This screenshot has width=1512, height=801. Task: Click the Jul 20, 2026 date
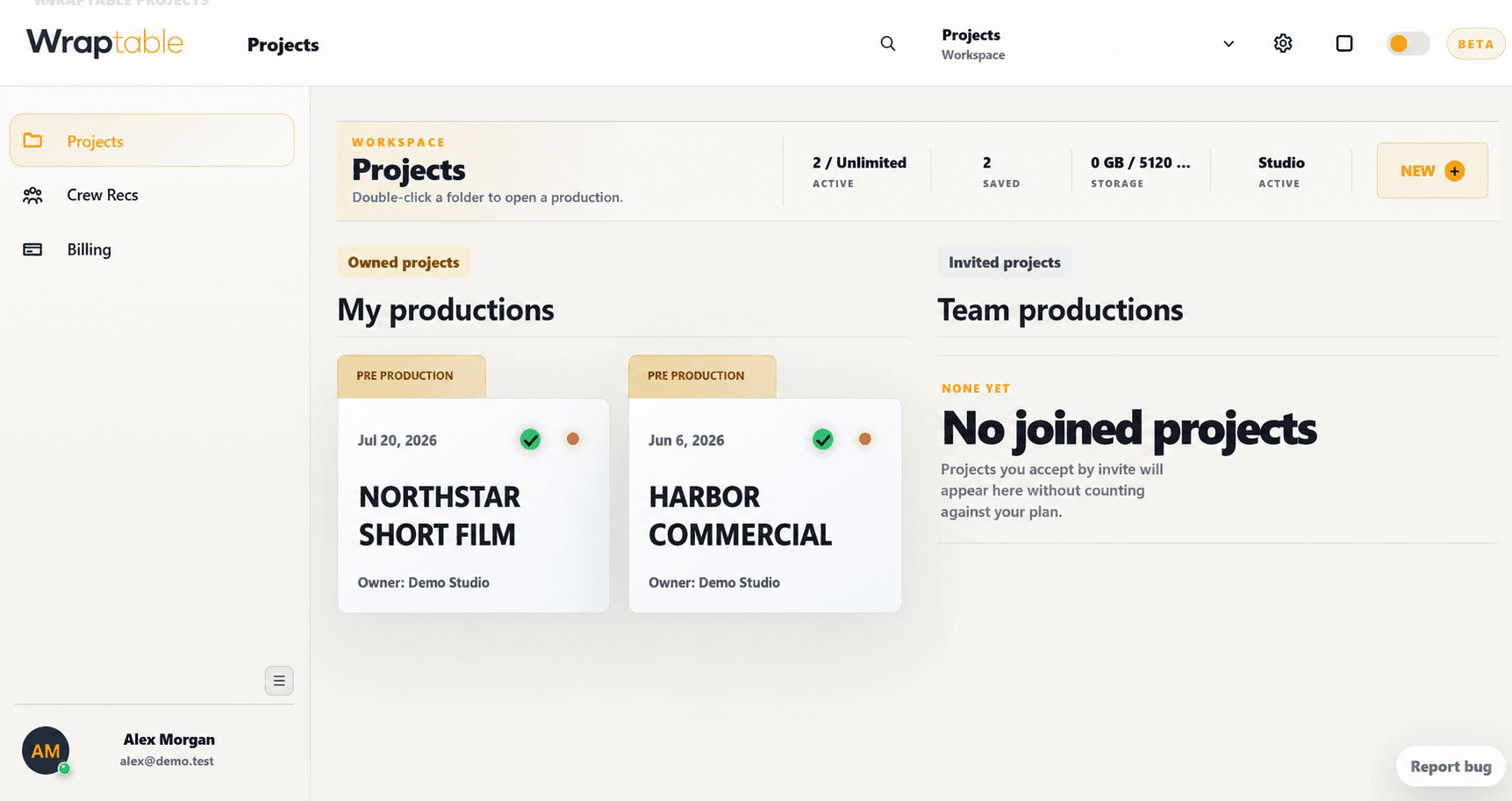(x=397, y=440)
